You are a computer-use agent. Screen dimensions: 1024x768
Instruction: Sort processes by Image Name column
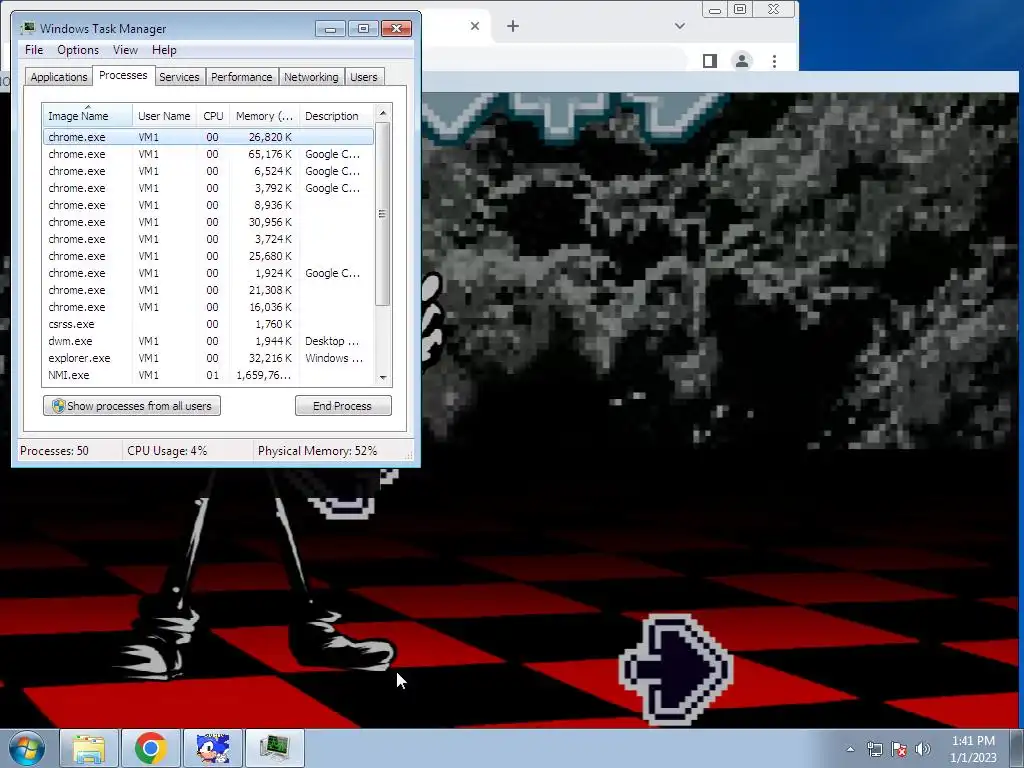click(88, 116)
